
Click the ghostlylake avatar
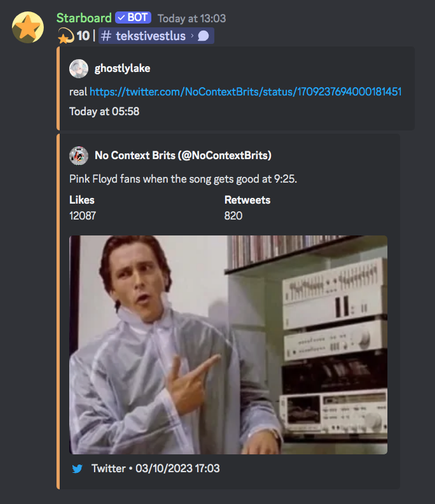click(x=79, y=69)
